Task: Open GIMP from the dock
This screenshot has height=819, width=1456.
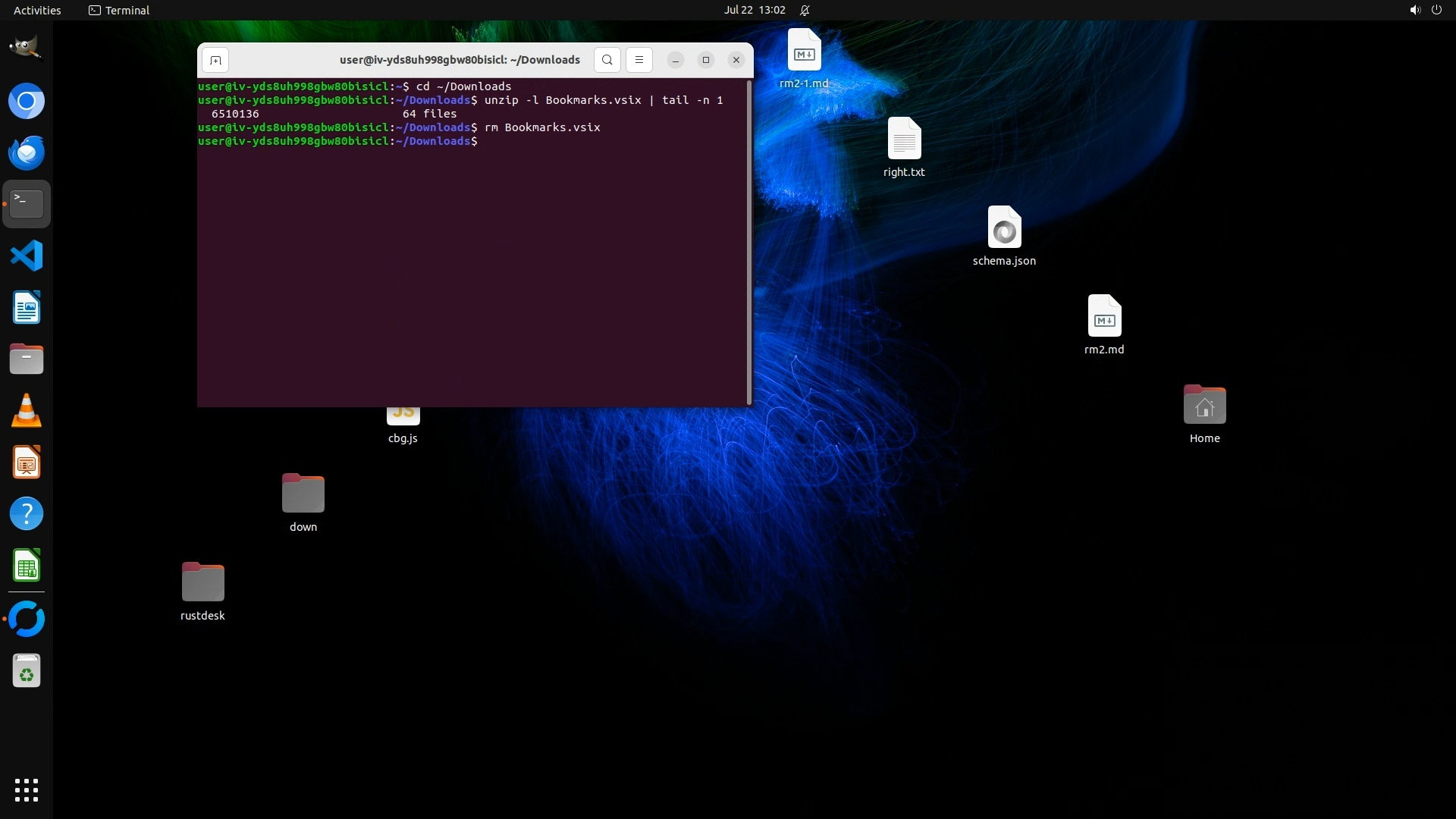Action: click(27, 49)
